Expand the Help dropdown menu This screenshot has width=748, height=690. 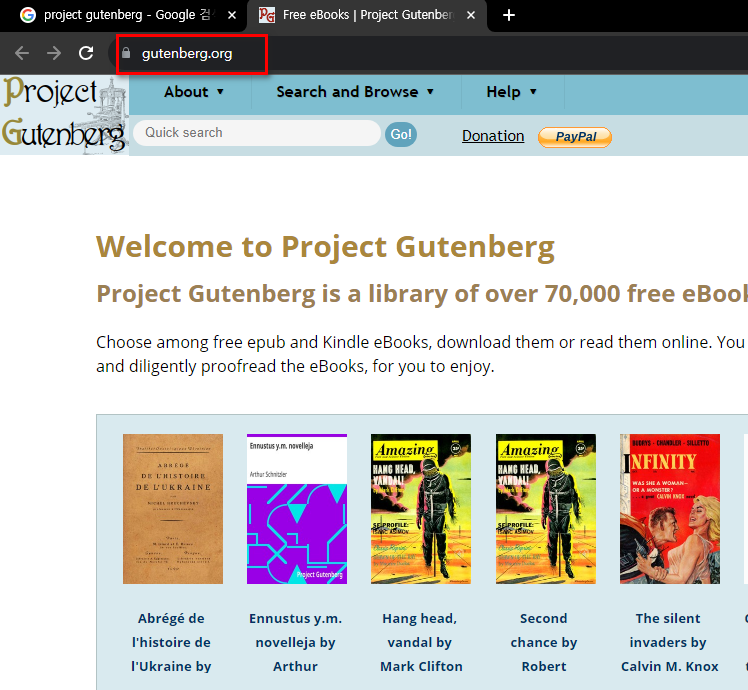[x=511, y=92]
